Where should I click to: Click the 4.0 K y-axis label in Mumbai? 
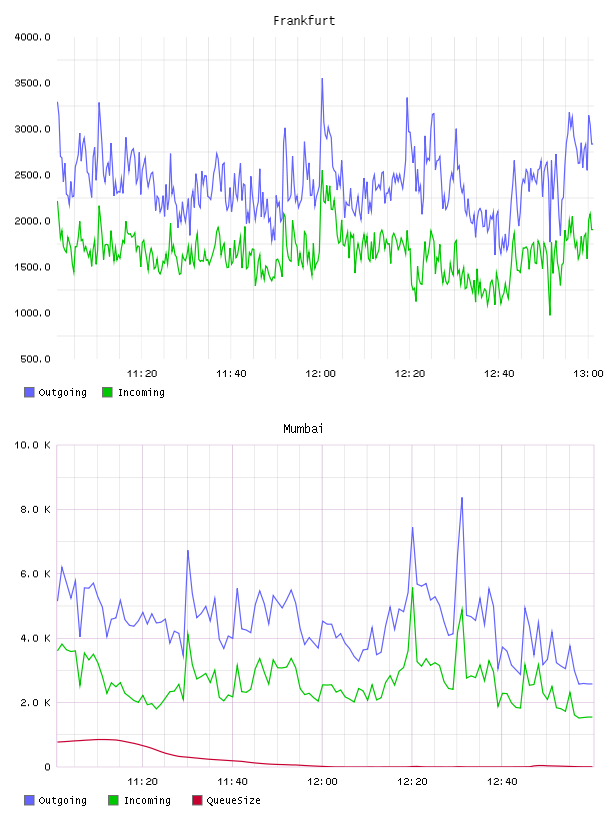point(35,639)
